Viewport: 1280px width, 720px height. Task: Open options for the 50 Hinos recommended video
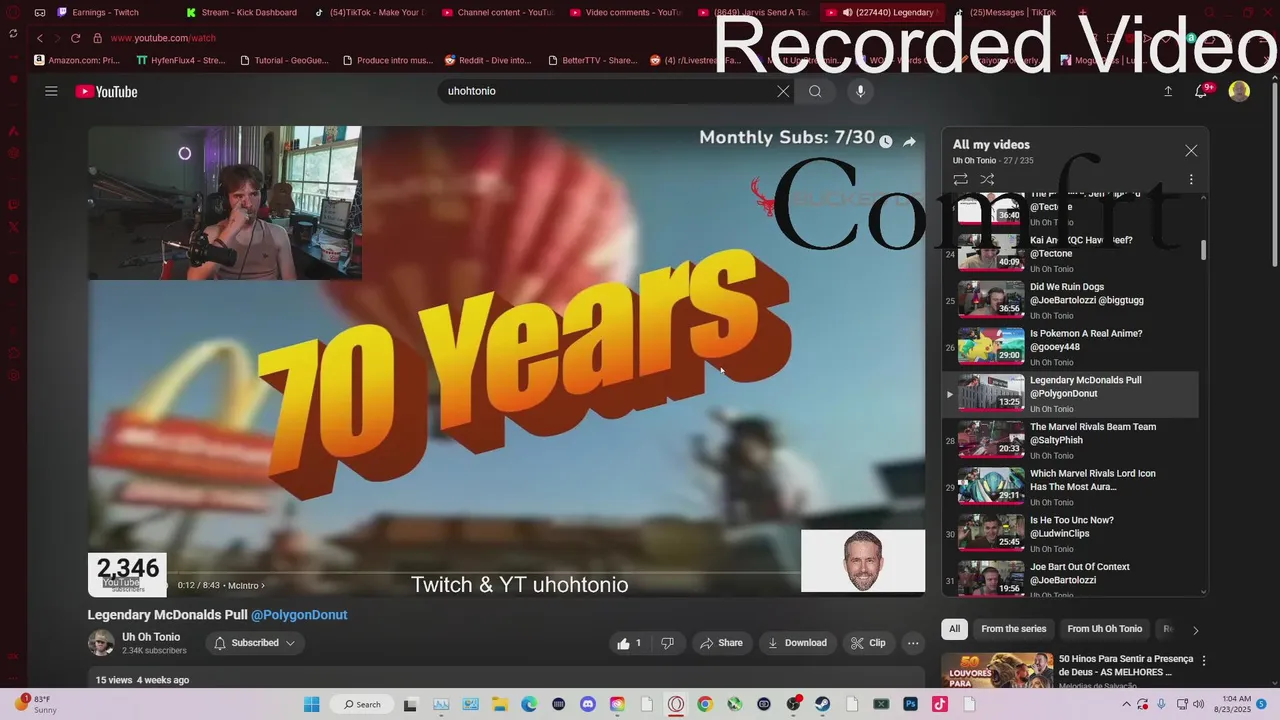coord(1204,661)
